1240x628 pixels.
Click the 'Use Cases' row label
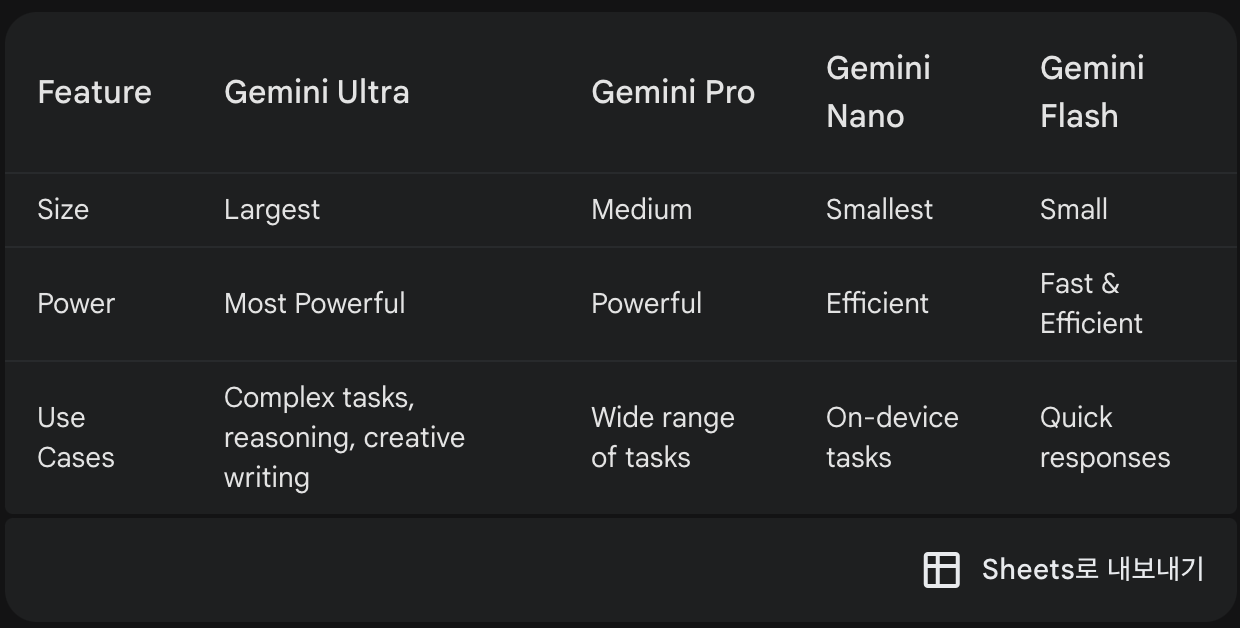76,437
